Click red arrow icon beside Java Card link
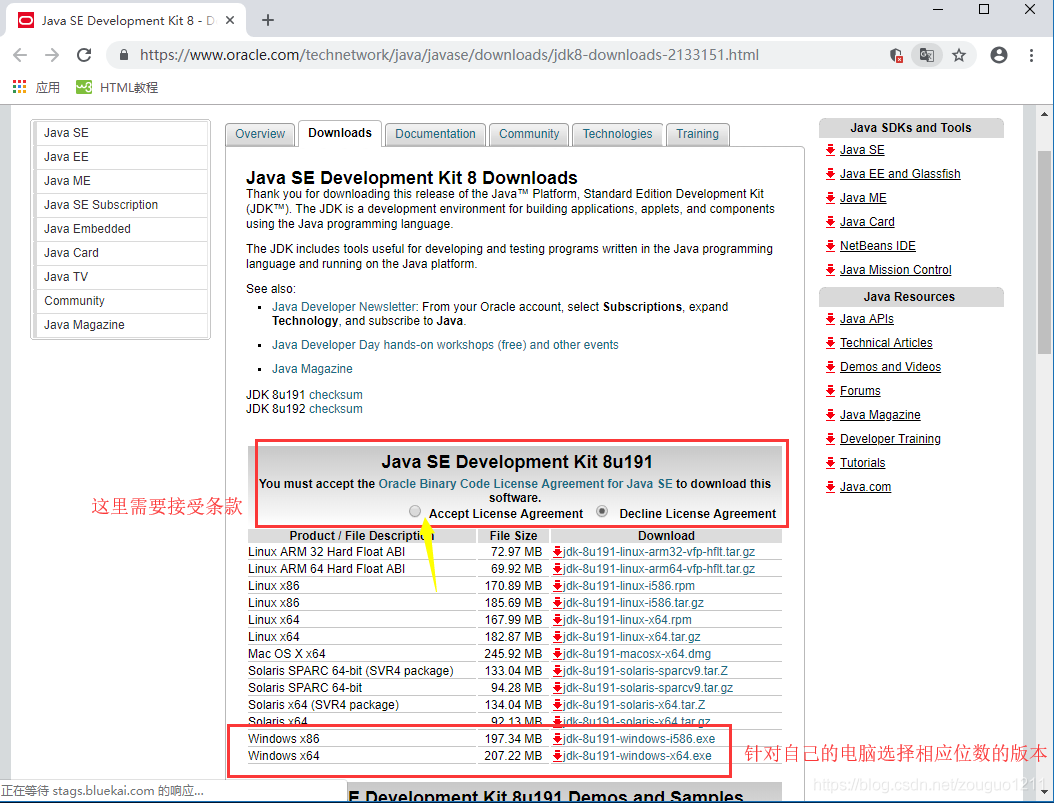The height and width of the screenshot is (803, 1054). click(830, 222)
